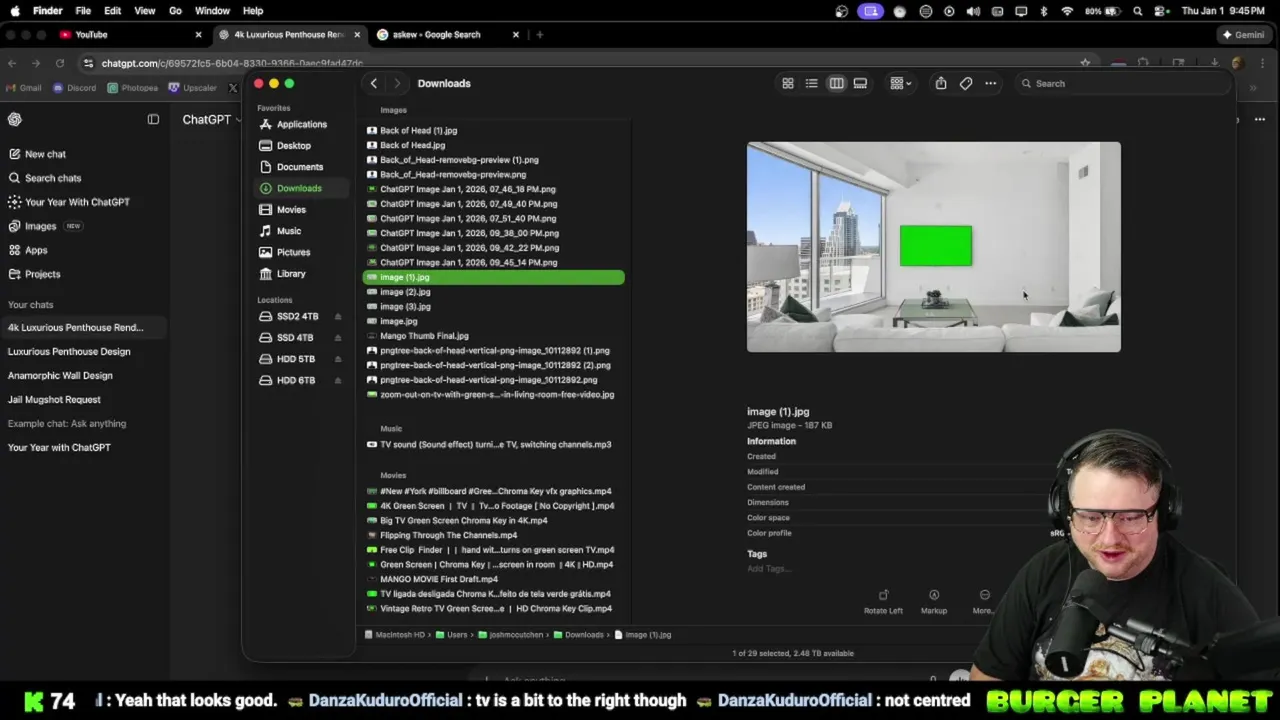Open a new browser tab
The image size is (1280, 720).
pyautogui.click(x=539, y=35)
